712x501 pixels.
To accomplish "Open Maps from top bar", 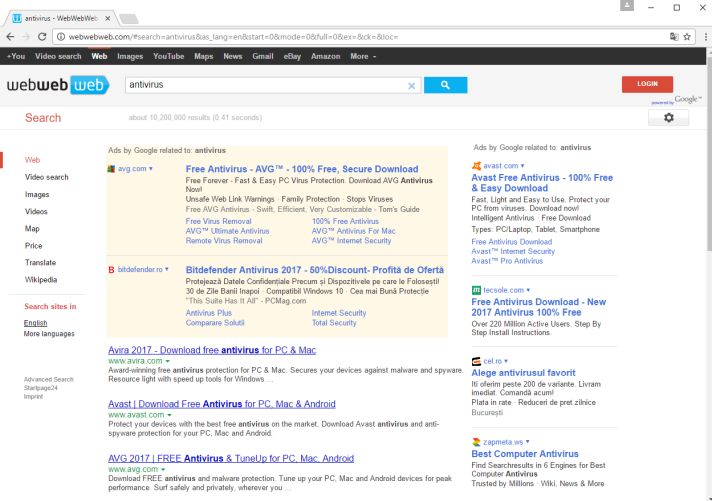I will (x=203, y=56).
